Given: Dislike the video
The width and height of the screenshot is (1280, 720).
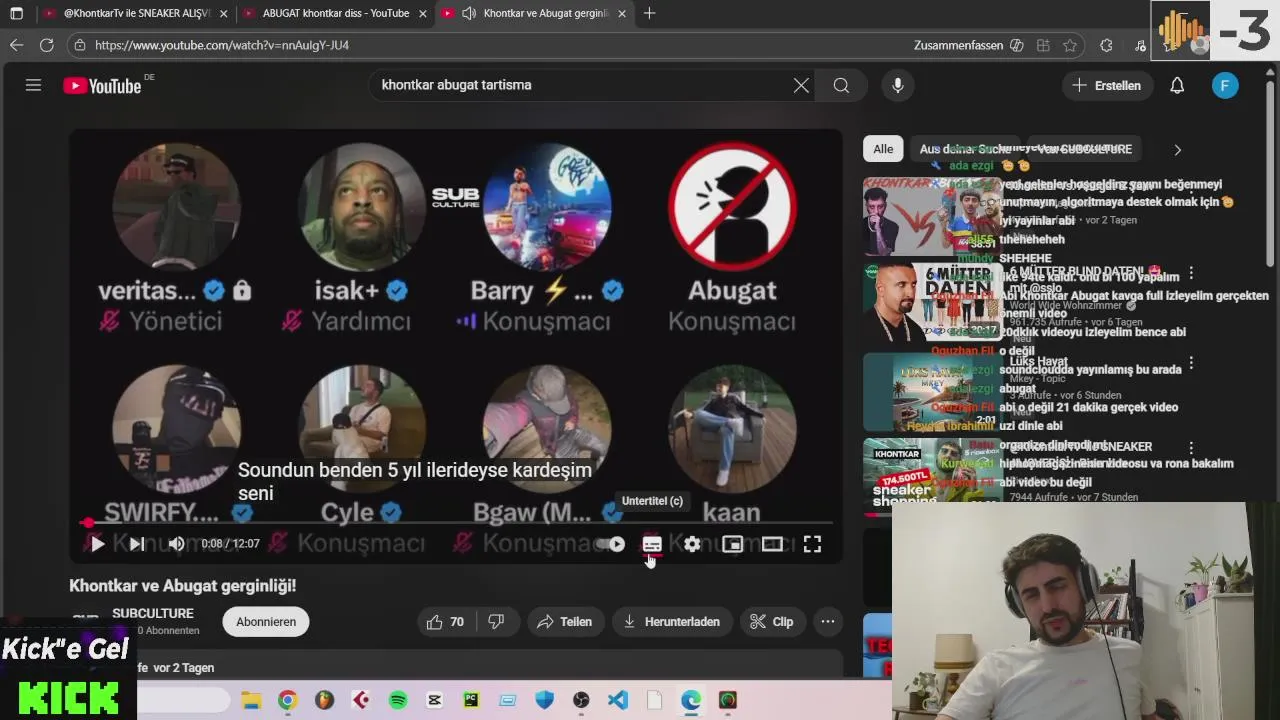Looking at the screenshot, I should [x=496, y=622].
